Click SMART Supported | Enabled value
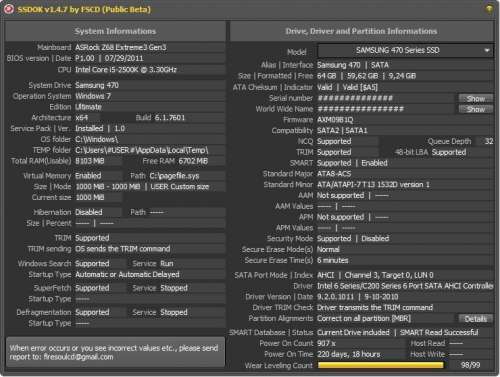 352,163
